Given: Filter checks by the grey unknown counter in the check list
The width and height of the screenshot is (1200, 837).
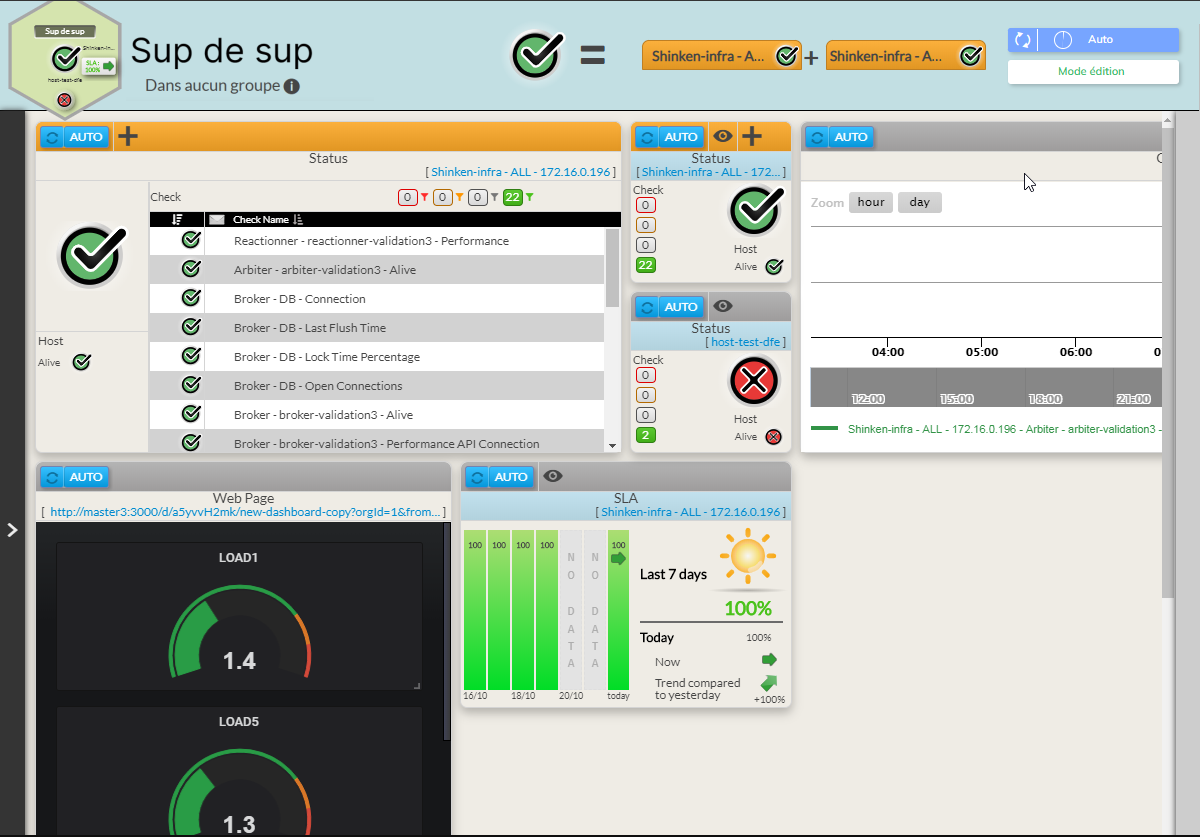Looking at the screenshot, I should tap(478, 197).
